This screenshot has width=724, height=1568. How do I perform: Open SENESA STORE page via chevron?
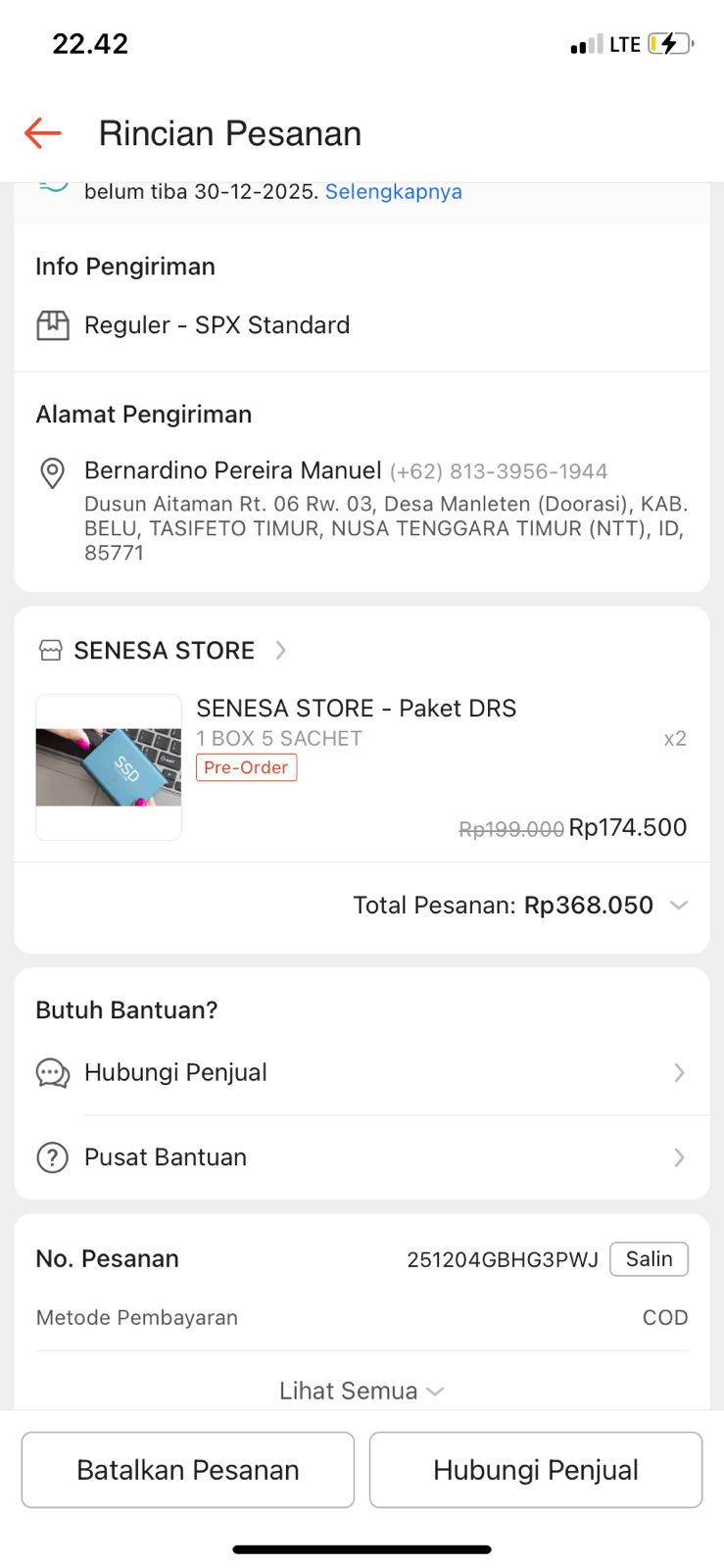281,650
